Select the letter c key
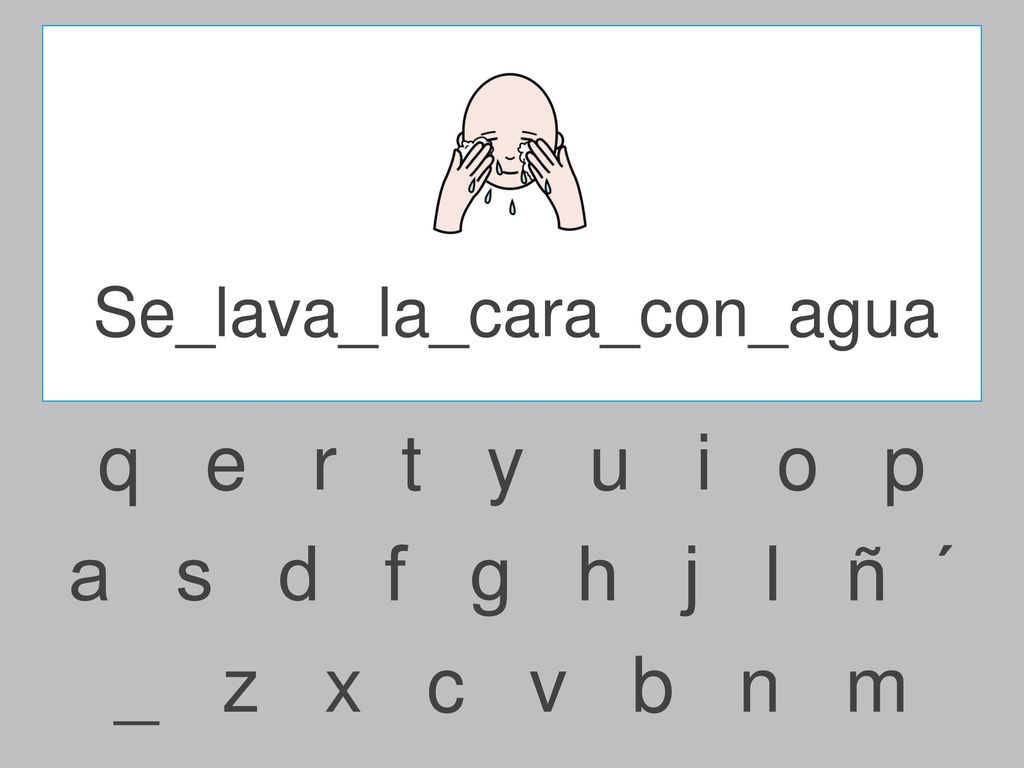This screenshot has width=1024, height=768. tap(446, 690)
